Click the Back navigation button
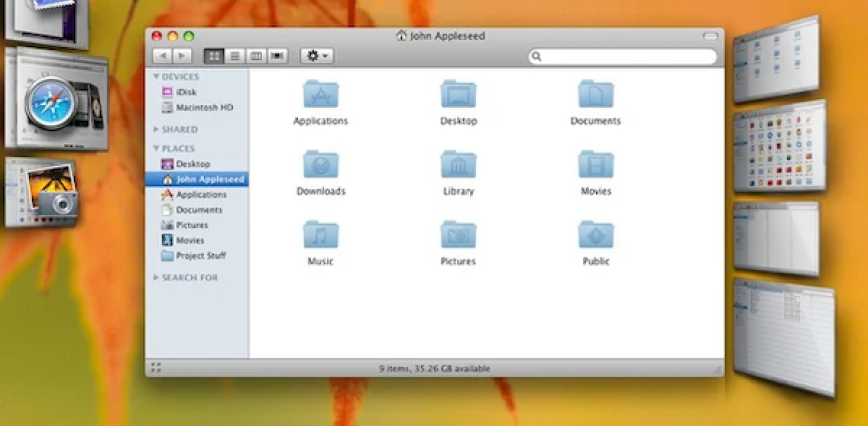Image resolution: width=868 pixels, height=426 pixels. (x=163, y=56)
